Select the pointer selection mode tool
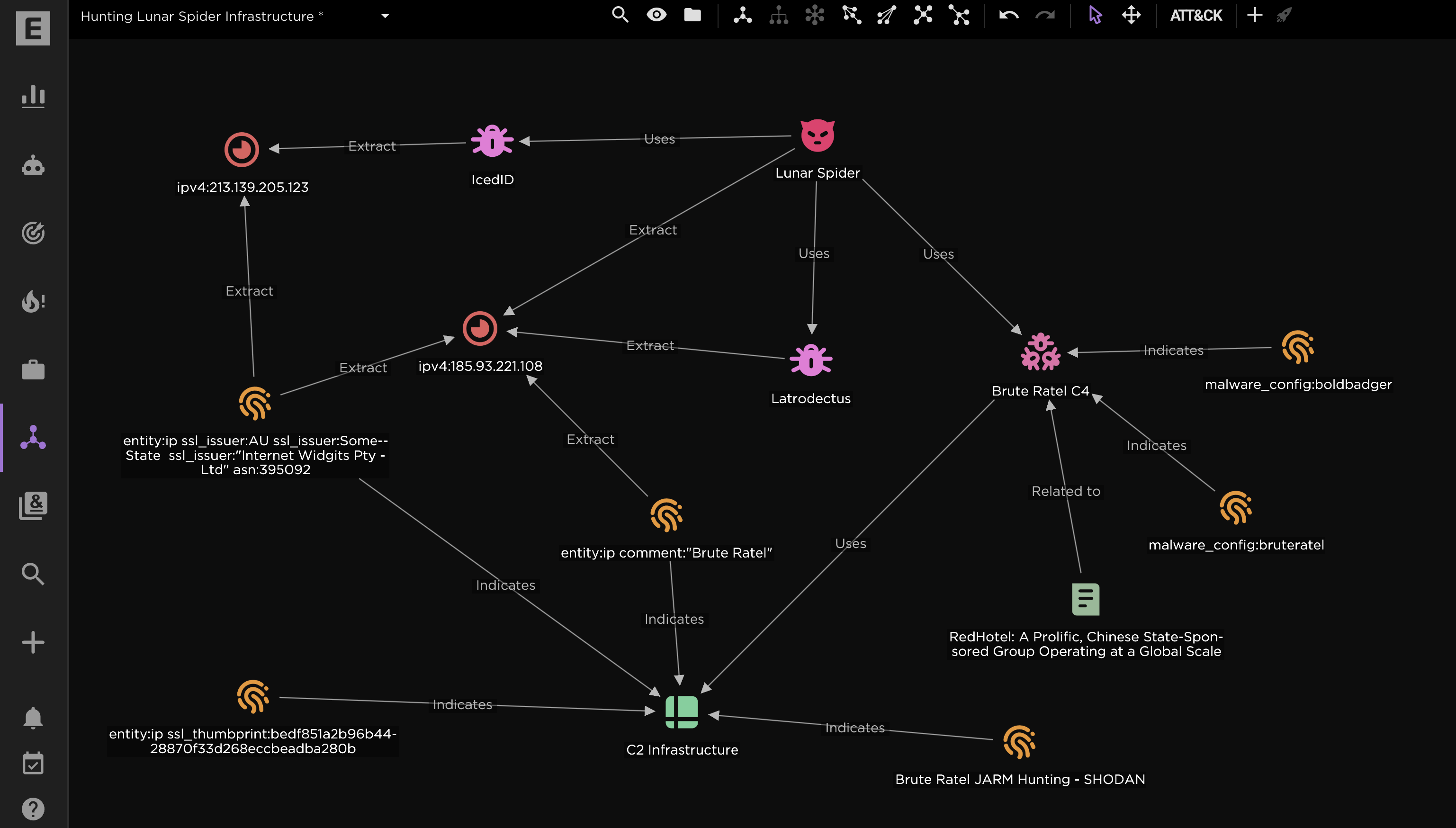Screen dimensions: 1456x828 1095,15
